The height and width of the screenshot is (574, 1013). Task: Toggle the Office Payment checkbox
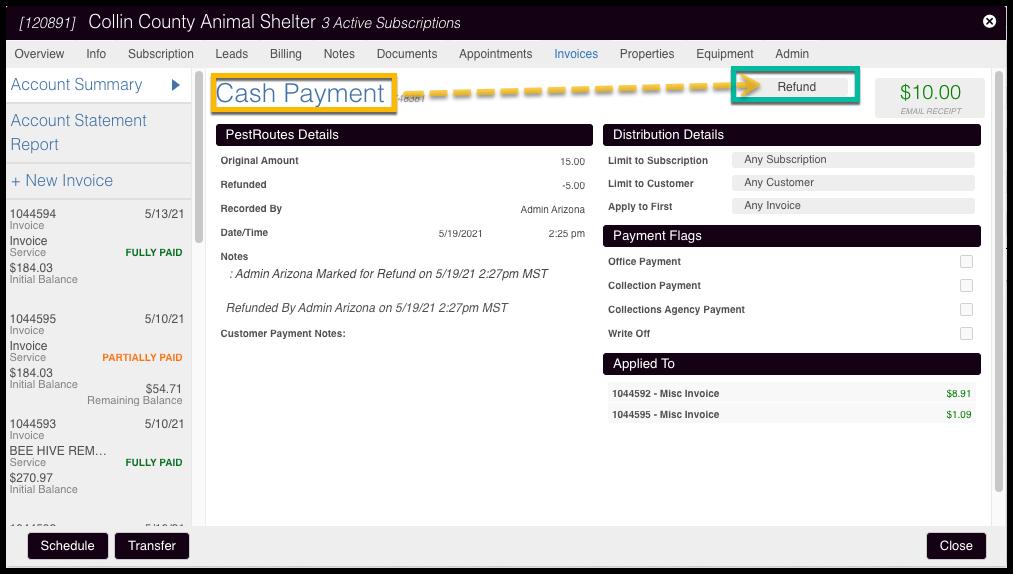click(966, 262)
